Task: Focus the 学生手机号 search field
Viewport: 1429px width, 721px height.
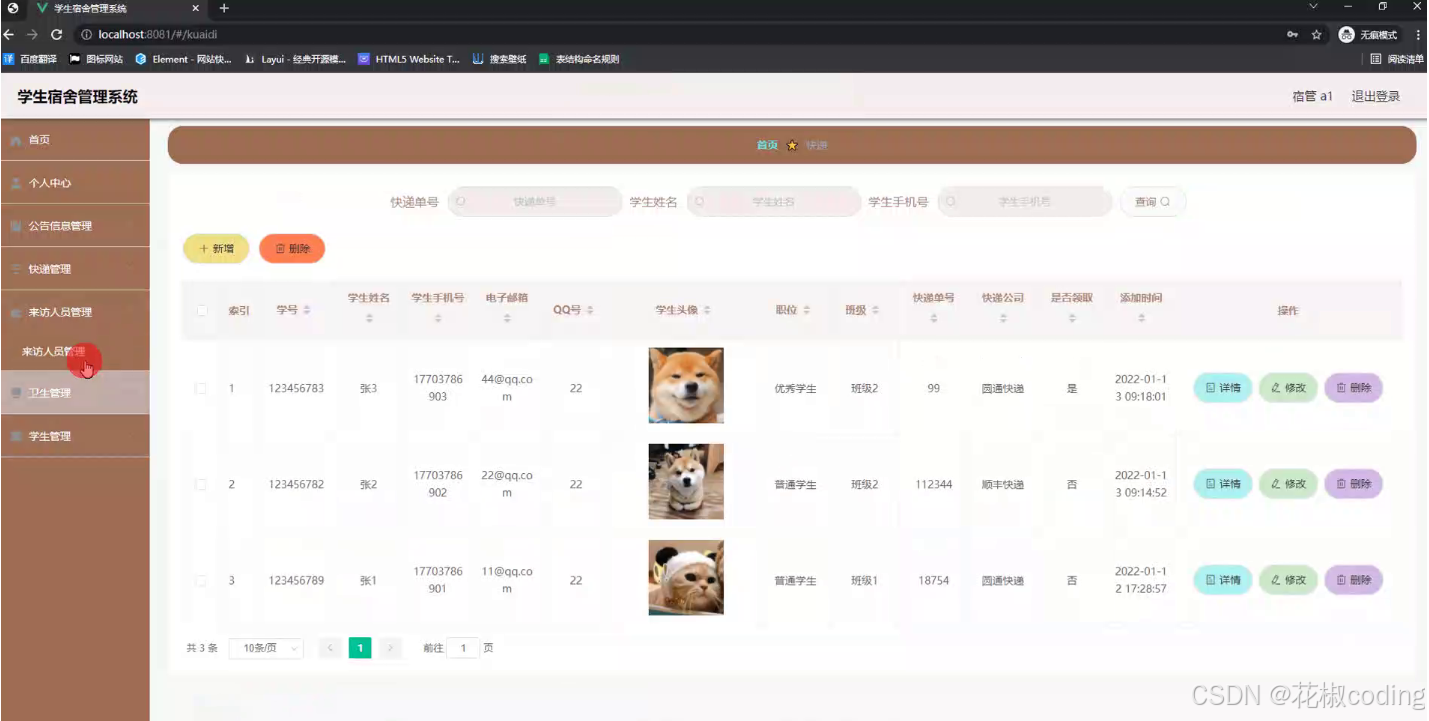Action: (1025, 202)
